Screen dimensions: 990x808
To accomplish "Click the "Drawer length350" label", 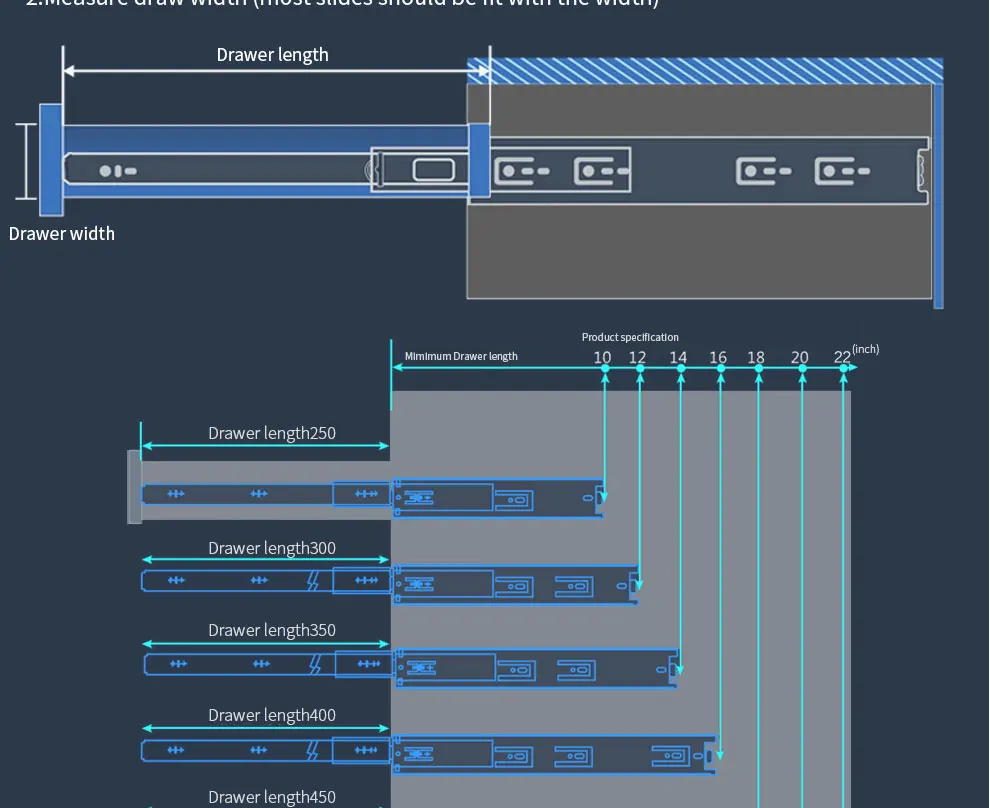I will [272, 630].
